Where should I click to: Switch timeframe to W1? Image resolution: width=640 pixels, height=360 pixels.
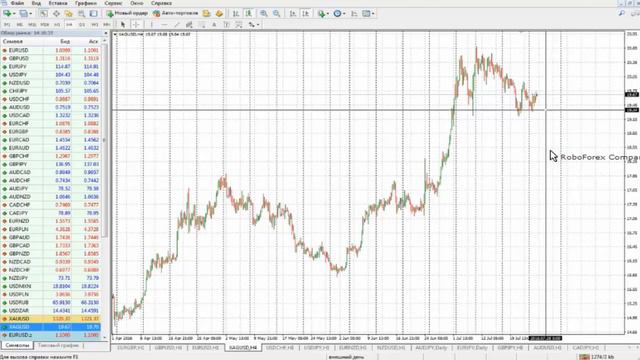click(94, 24)
